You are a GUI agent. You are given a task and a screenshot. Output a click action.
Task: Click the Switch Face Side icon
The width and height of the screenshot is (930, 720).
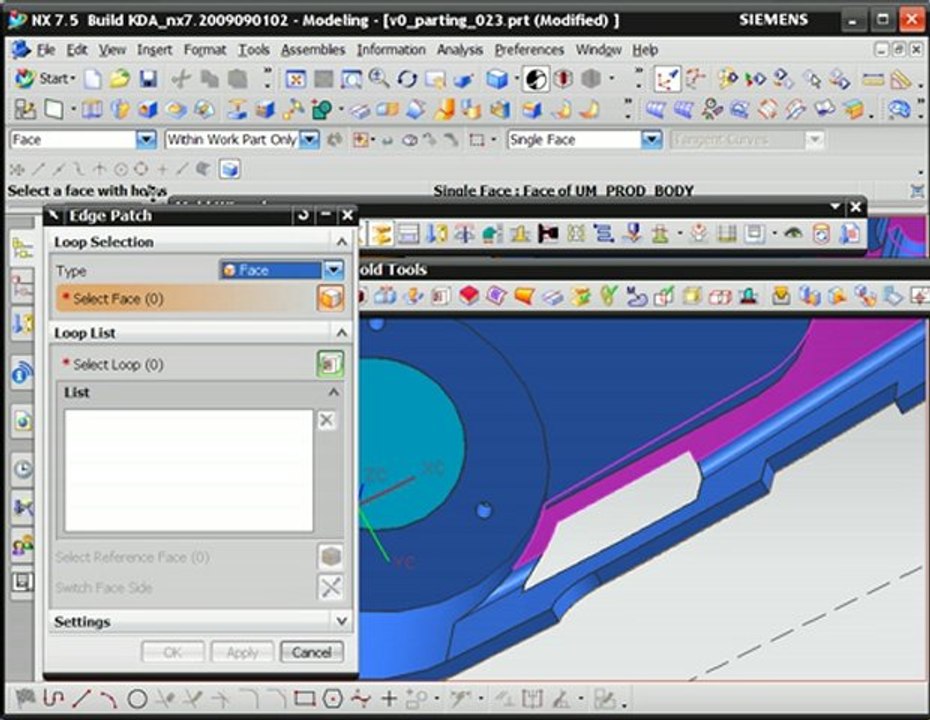tap(330, 587)
